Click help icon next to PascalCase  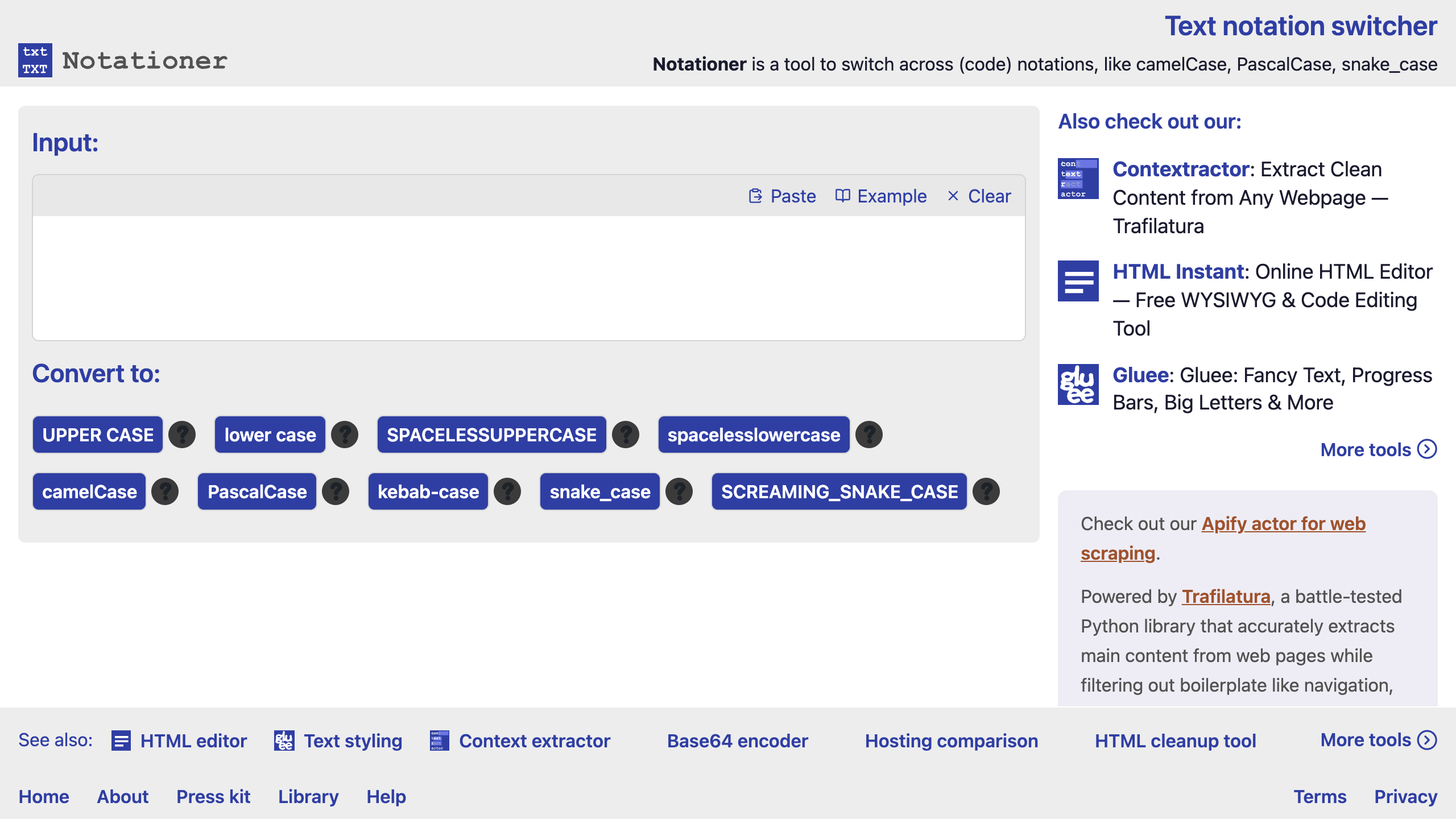pos(336,492)
